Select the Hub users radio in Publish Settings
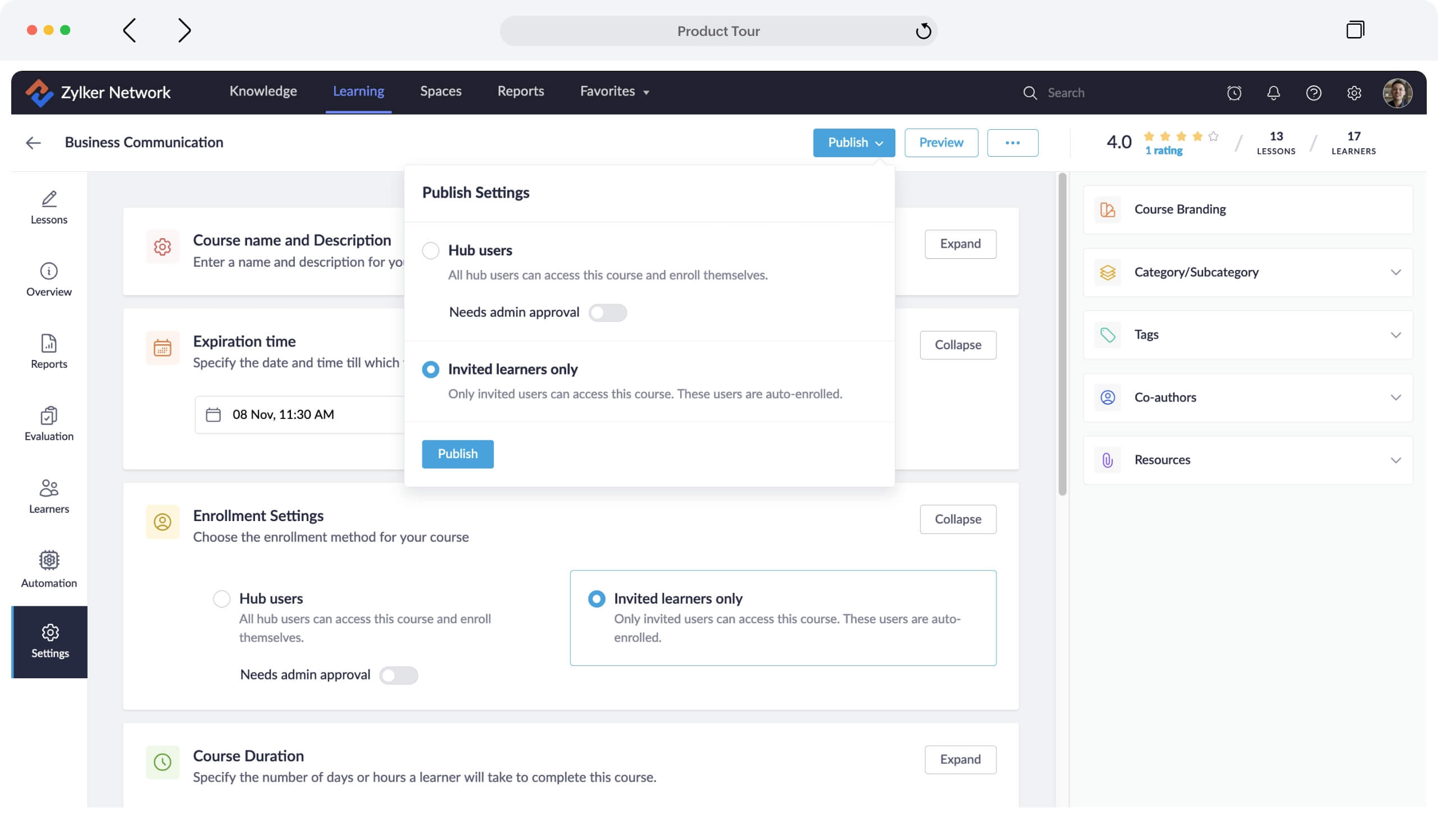This screenshot has width=1438, height=840. [x=431, y=250]
